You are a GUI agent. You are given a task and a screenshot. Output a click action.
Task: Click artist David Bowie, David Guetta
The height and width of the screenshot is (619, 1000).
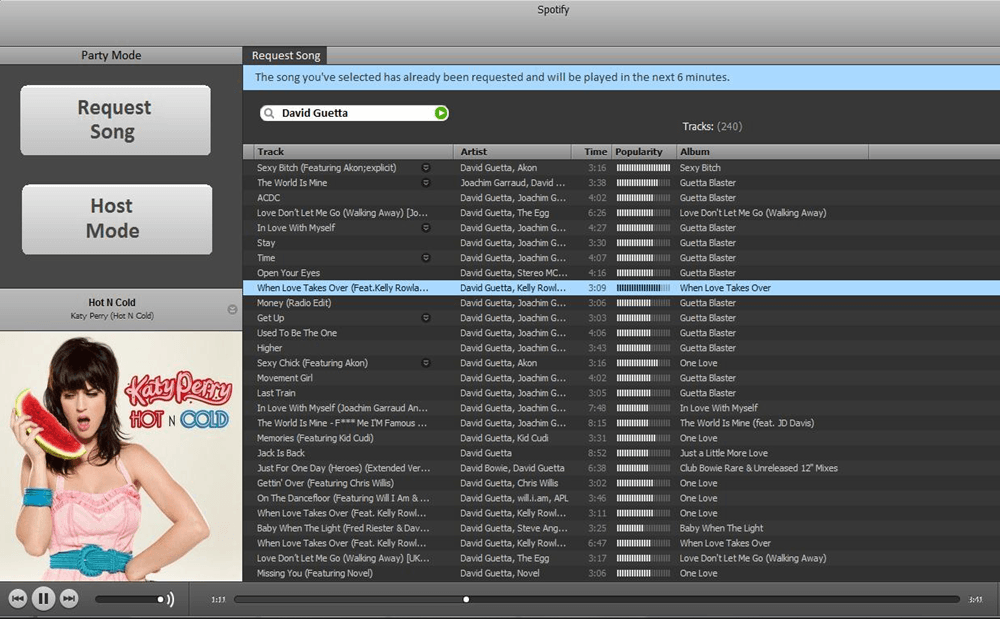(512, 468)
